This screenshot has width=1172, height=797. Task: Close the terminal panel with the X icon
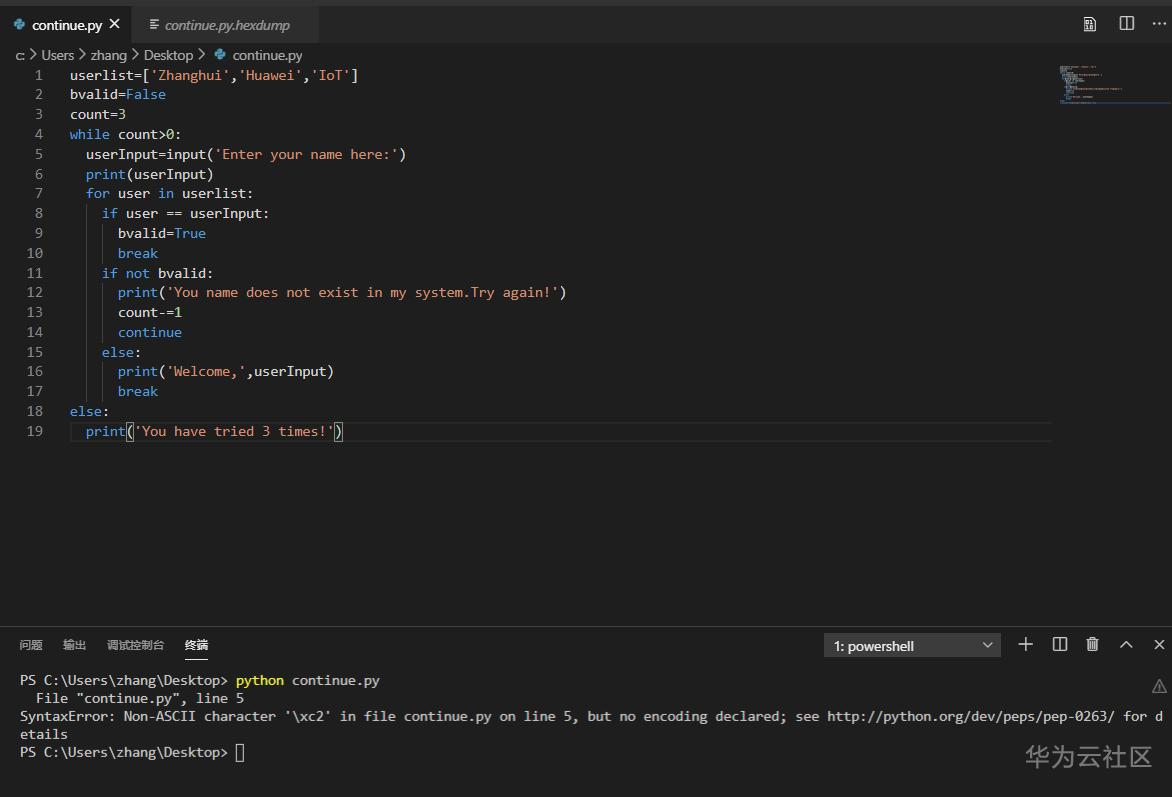1160,645
